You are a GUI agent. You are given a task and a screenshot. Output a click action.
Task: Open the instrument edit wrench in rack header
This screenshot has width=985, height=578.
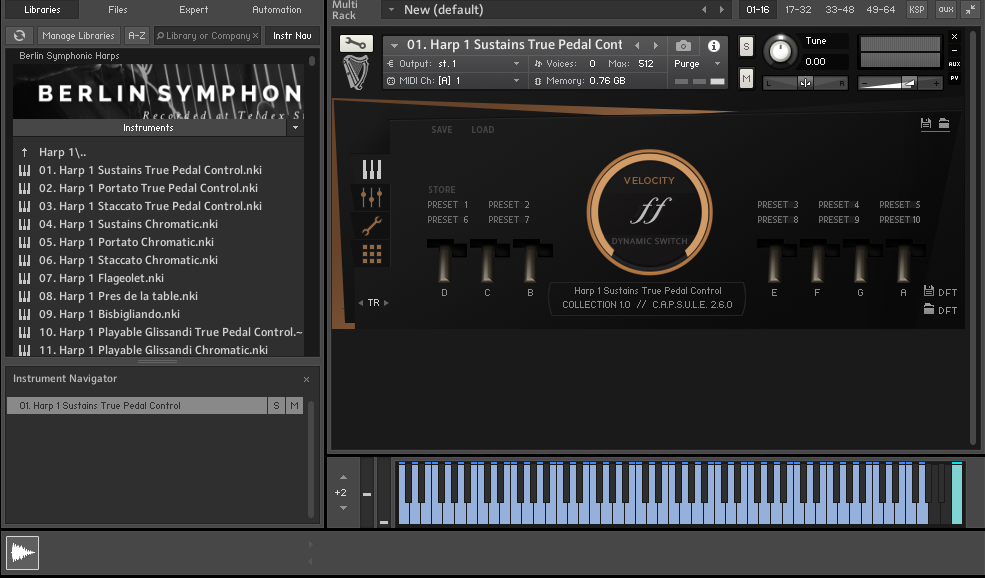click(x=356, y=43)
